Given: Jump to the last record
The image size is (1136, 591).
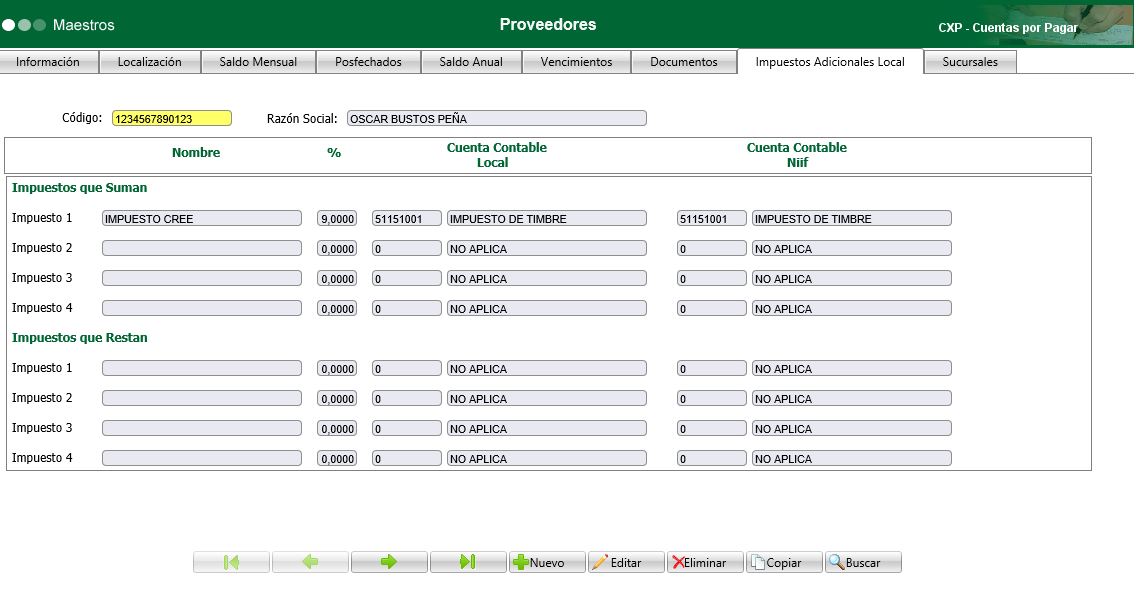Looking at the screenshot, I should (x=468, y=562).
